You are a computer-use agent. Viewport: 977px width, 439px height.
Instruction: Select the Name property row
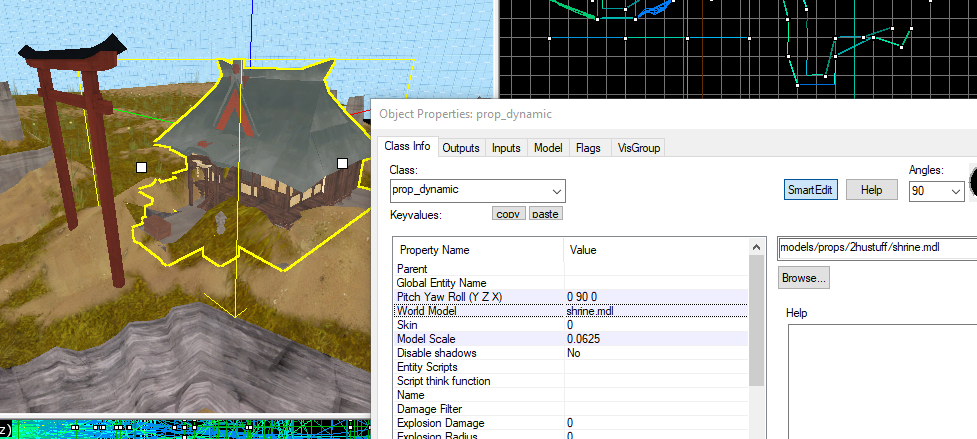coord(571,395)
